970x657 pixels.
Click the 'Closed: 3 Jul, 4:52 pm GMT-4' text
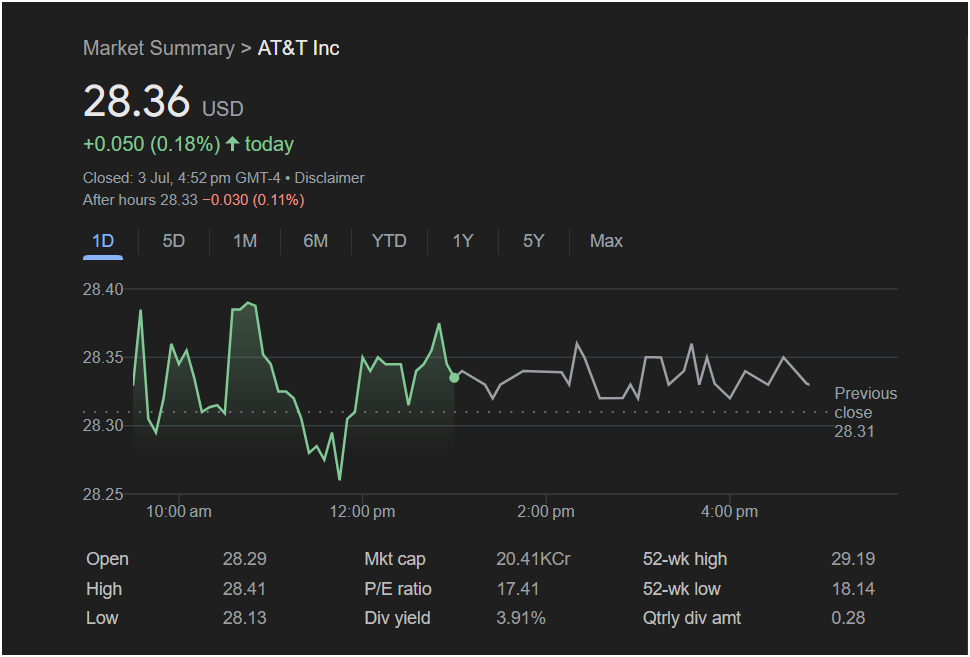tap(181, 178)
